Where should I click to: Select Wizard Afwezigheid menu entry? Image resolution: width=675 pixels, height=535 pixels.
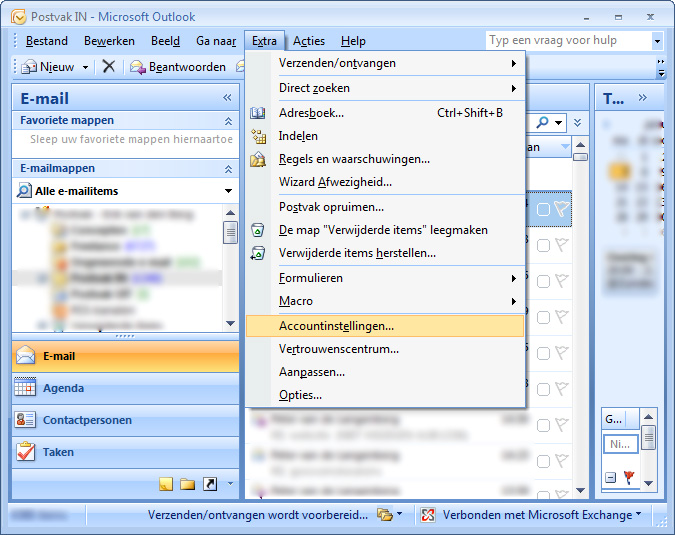point(385,182)
